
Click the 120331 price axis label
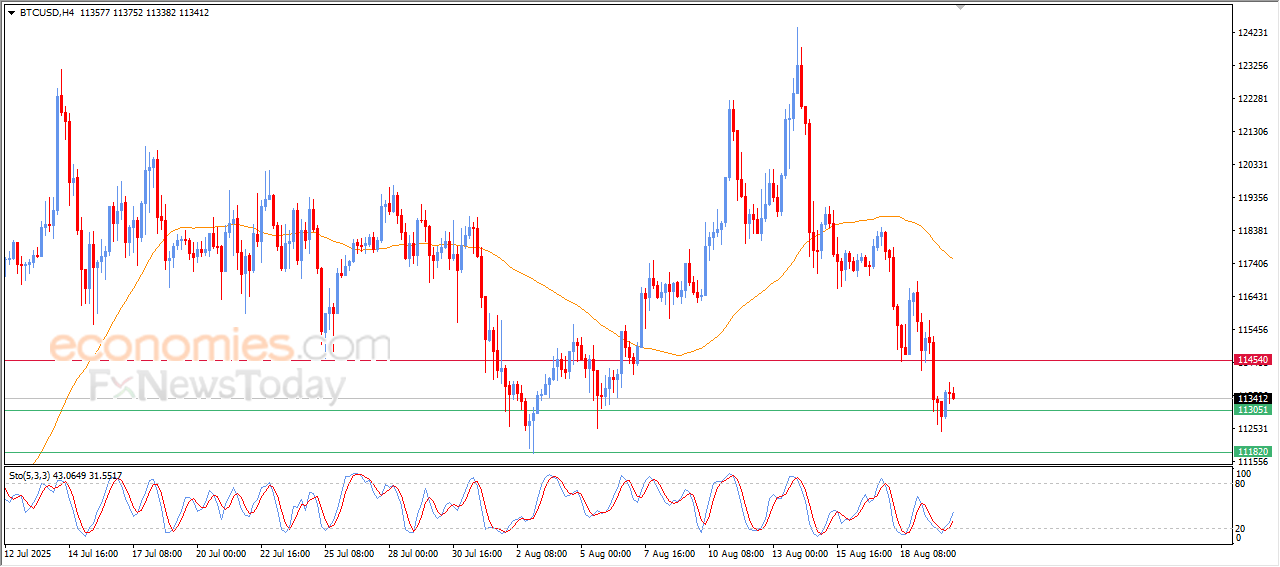pos(1253,165)
